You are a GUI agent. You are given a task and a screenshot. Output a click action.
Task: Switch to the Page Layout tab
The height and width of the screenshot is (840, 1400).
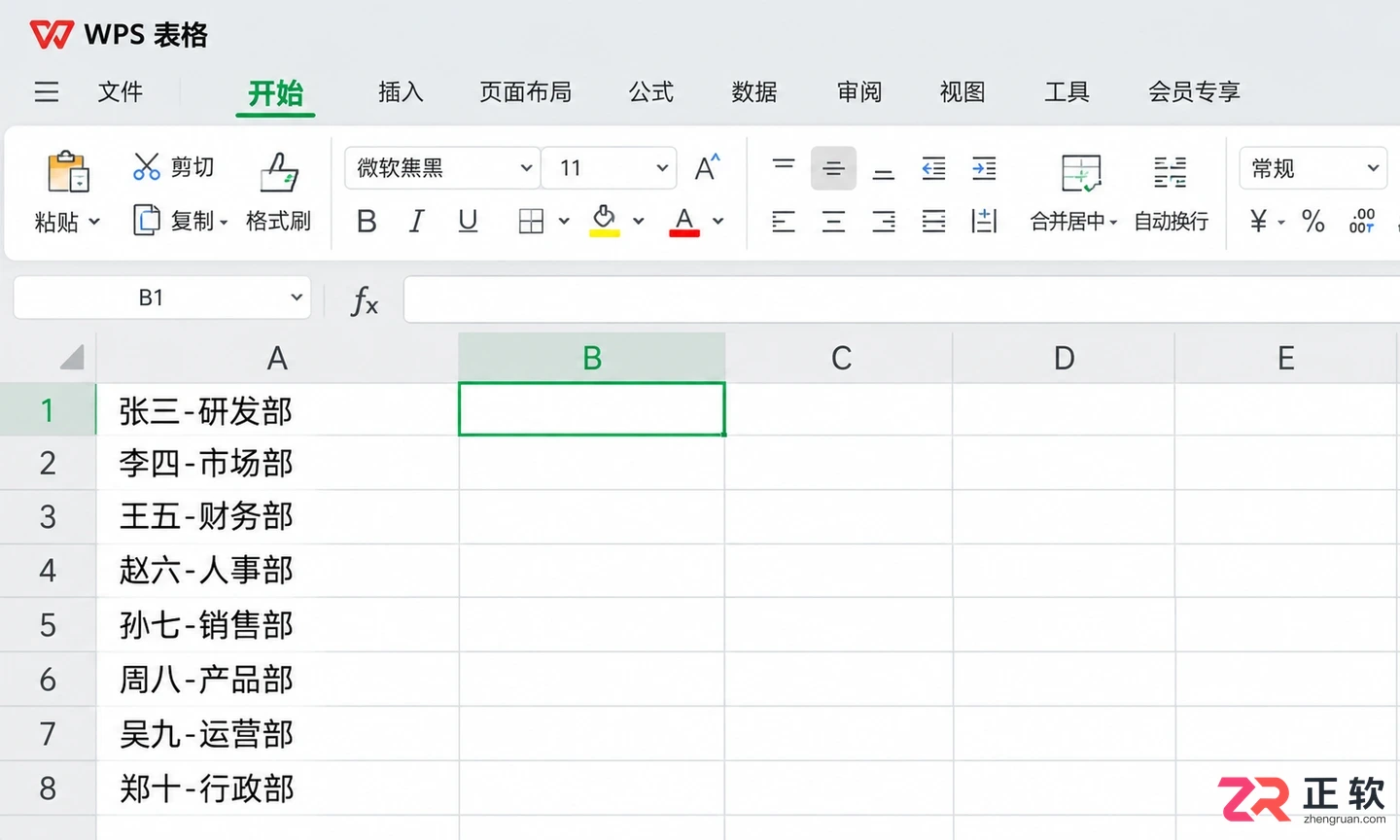coord(525,92)
